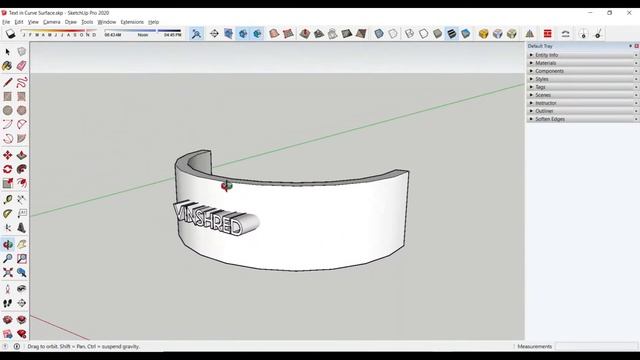The height and width of the screenshot is (360, 640).
Task: Expand the Soften Edges panel
Action: coord(582,119)
